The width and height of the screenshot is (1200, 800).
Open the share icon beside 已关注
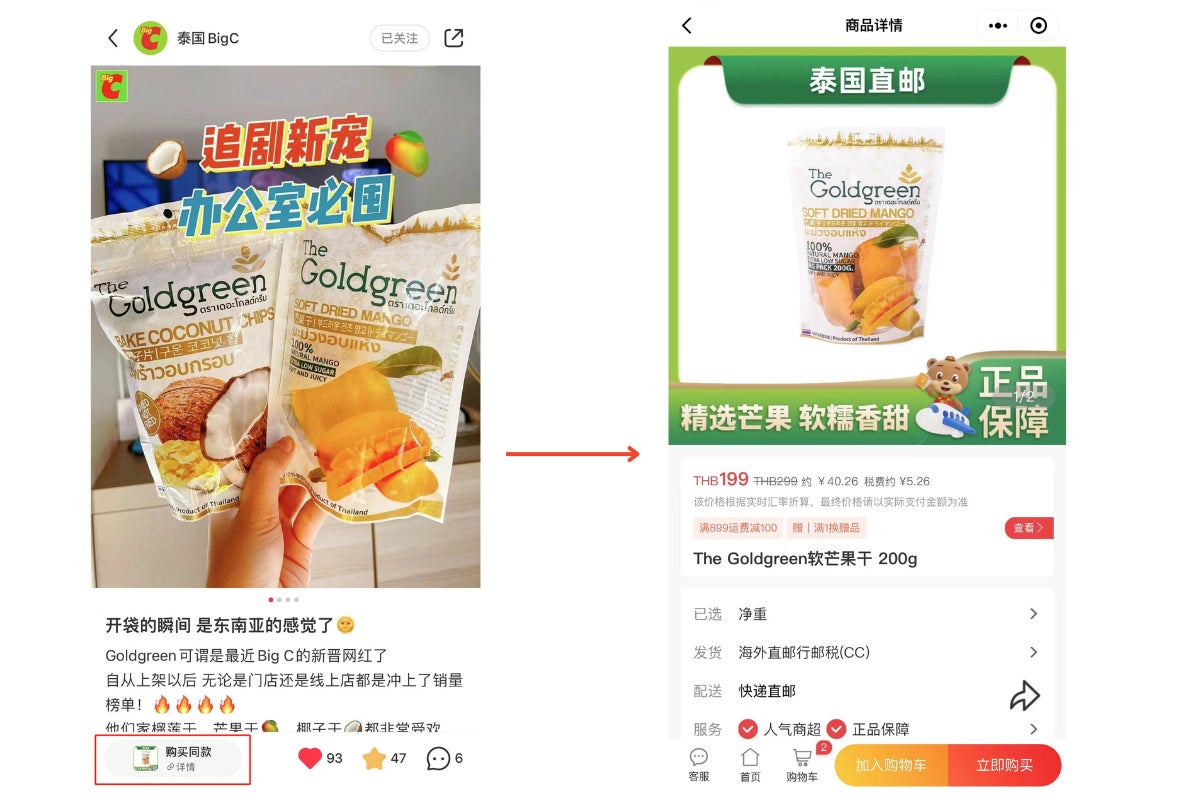453,38
